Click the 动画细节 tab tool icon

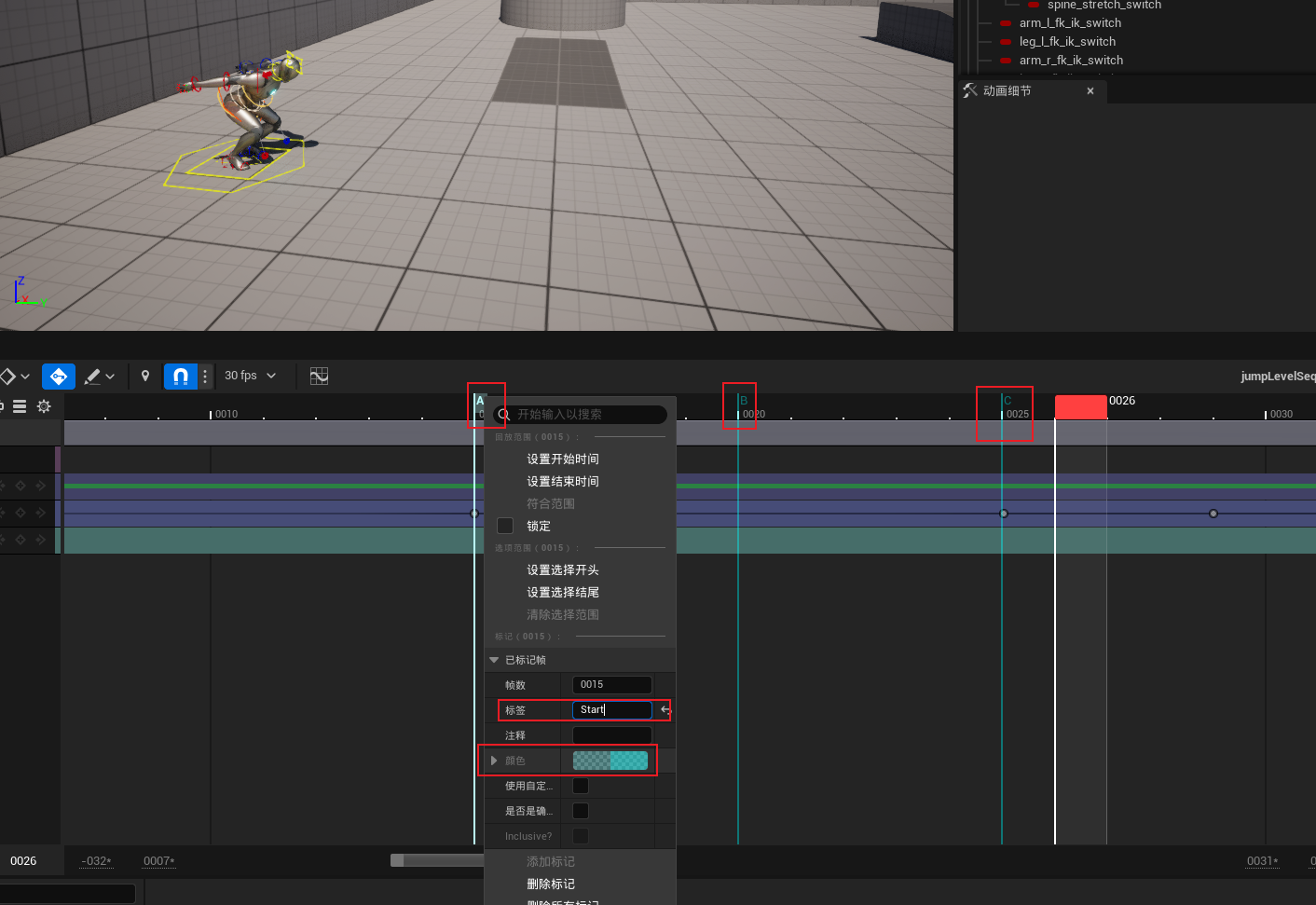click(970, 90)
